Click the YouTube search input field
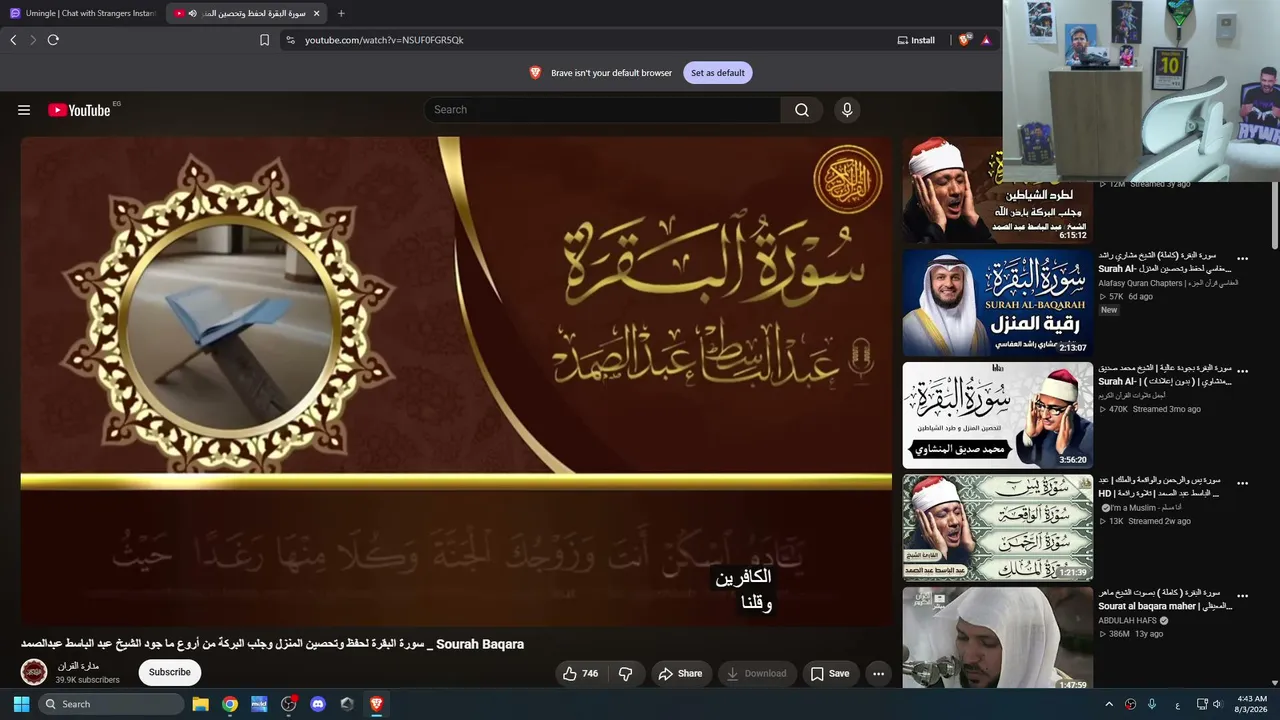1280x720 pixels. [x=602, y=110]
